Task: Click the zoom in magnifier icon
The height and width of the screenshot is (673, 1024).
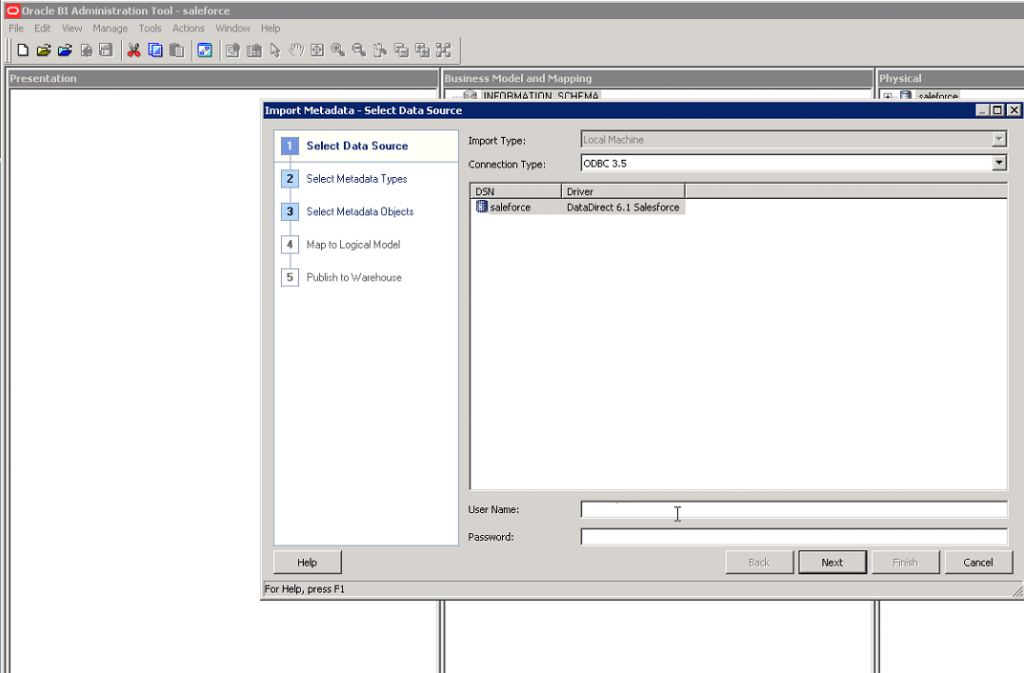Action: pyautogui.click(x=338, y=50)
